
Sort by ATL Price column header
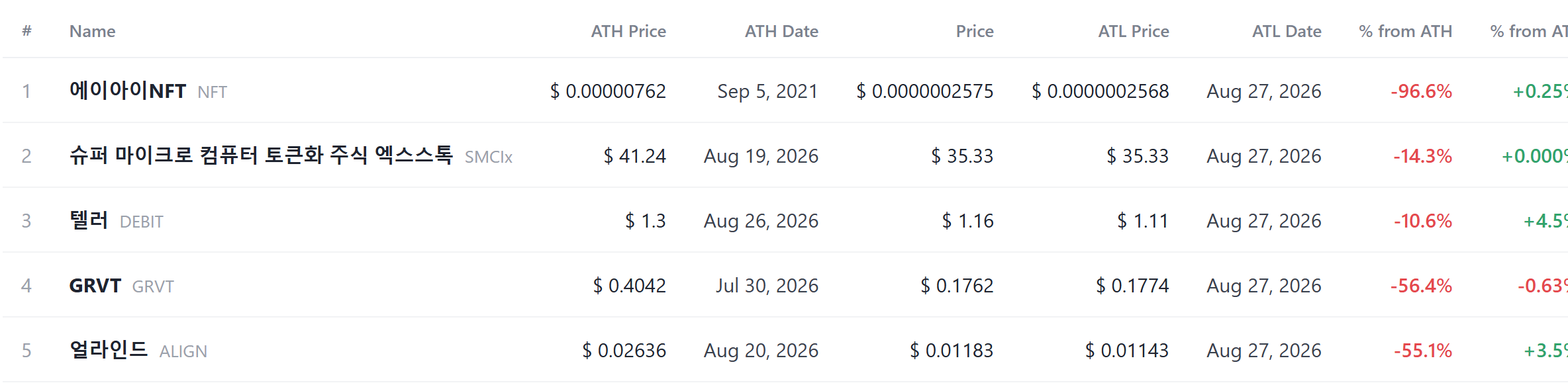click(1134, 31)
